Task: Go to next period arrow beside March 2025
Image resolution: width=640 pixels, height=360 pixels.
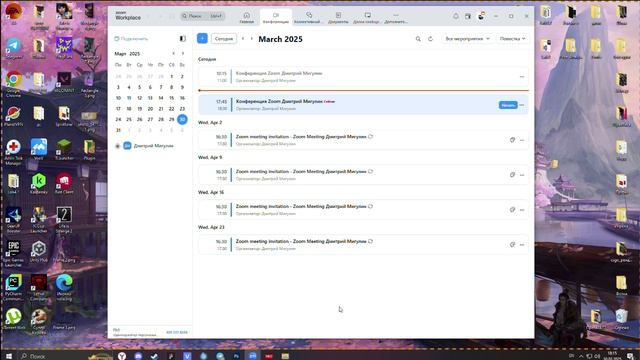Action: tap(251, 39)
